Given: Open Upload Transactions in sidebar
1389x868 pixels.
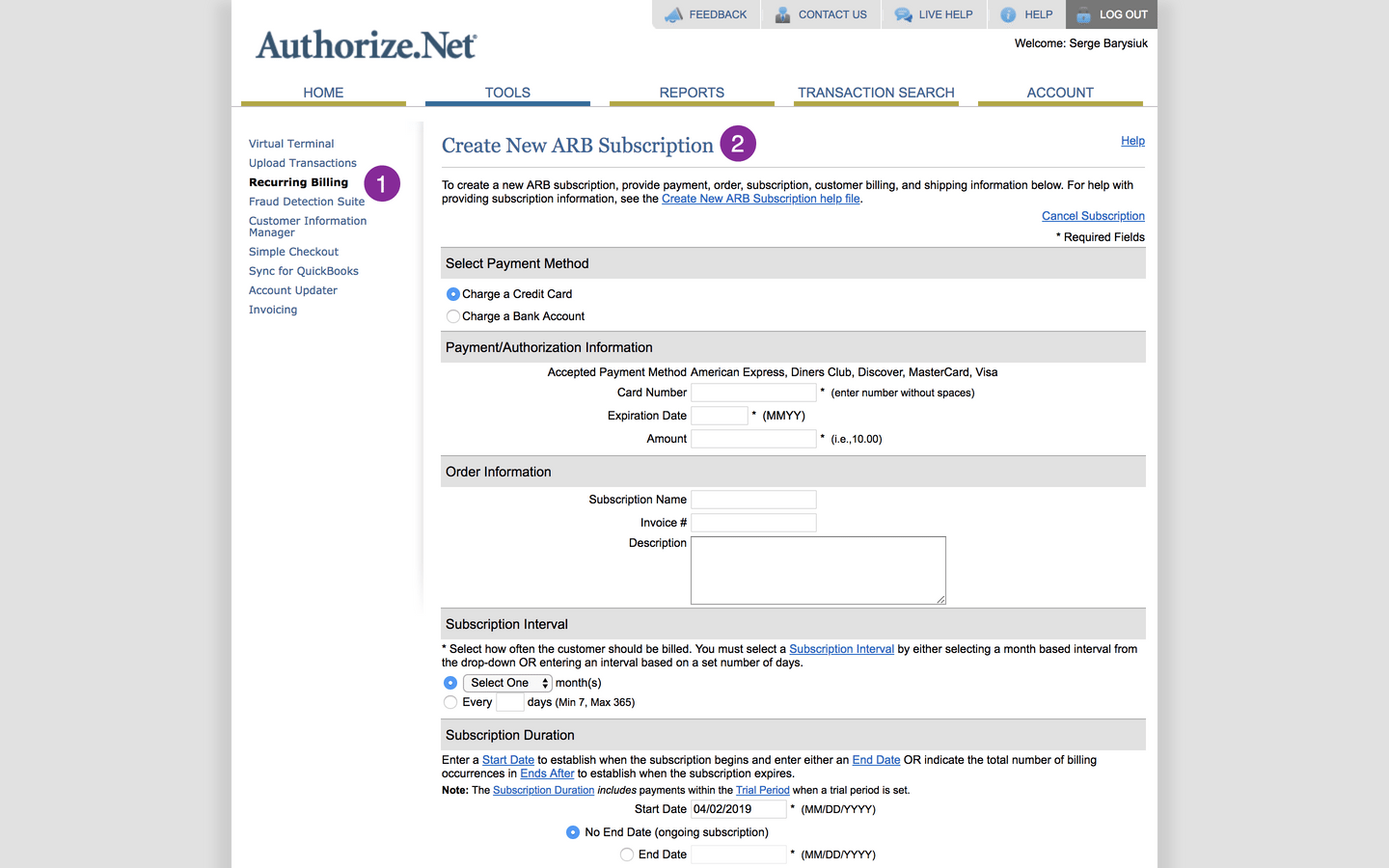Looking at the screenshot, I should click(x=303, y=163).
